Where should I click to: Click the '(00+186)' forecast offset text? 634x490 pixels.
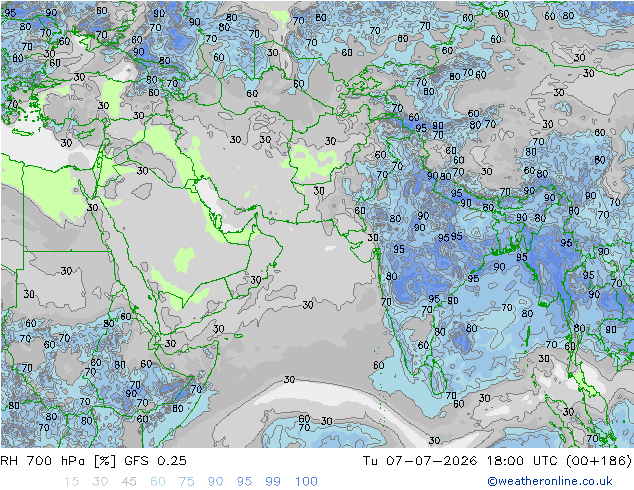tap(599, 460)
